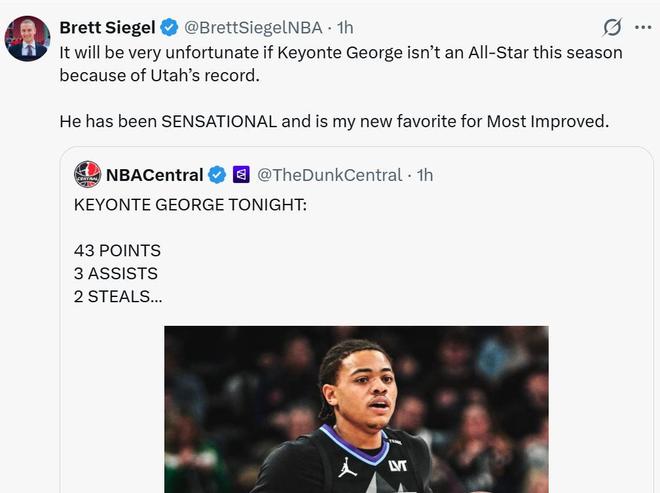Click the "He has been SENSATIONAL" paragraph
The height and width of the screenshot is (493, 660).
(334, 122)
